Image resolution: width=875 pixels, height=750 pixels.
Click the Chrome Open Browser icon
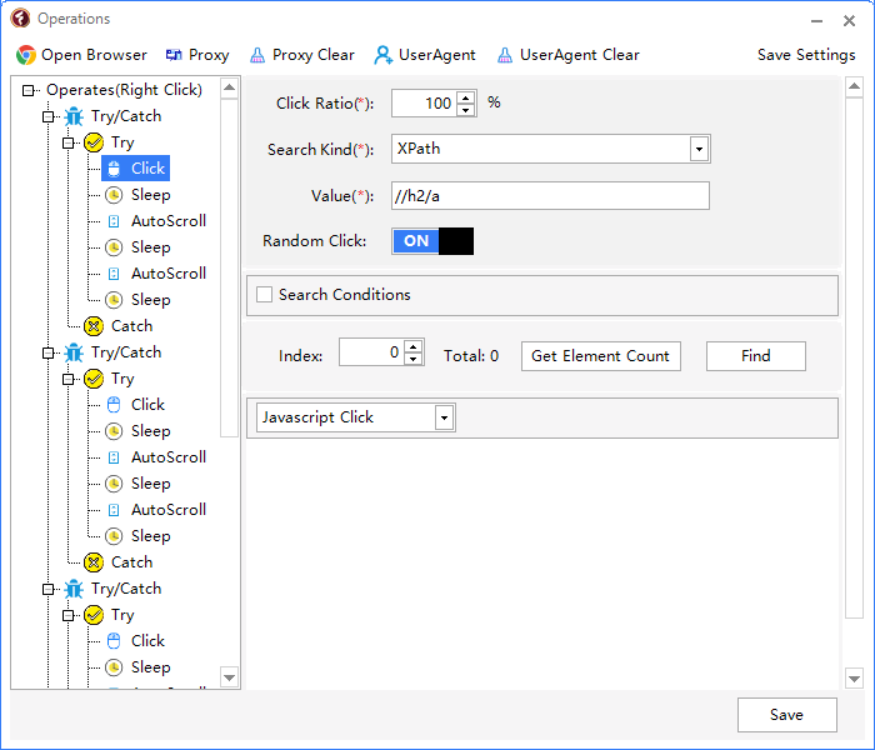[x=26, y=55]
